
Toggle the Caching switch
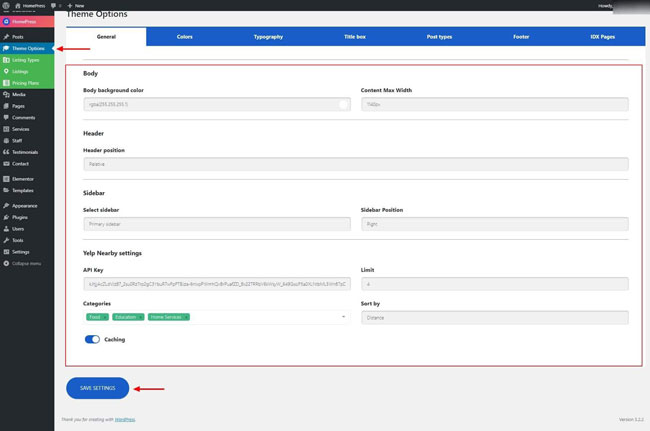pos(92,339)
